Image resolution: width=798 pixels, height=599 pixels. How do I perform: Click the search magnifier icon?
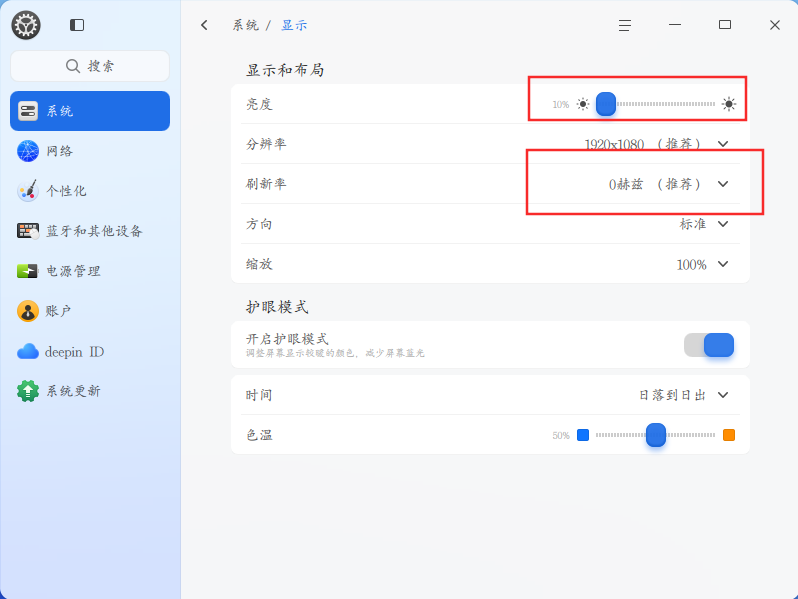click(73, 66)
